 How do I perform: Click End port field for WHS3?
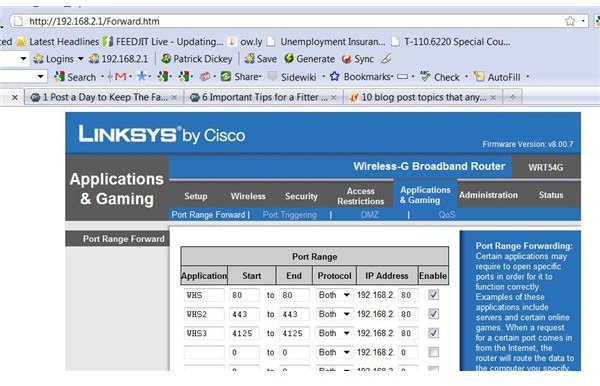(x=294, y=333)
